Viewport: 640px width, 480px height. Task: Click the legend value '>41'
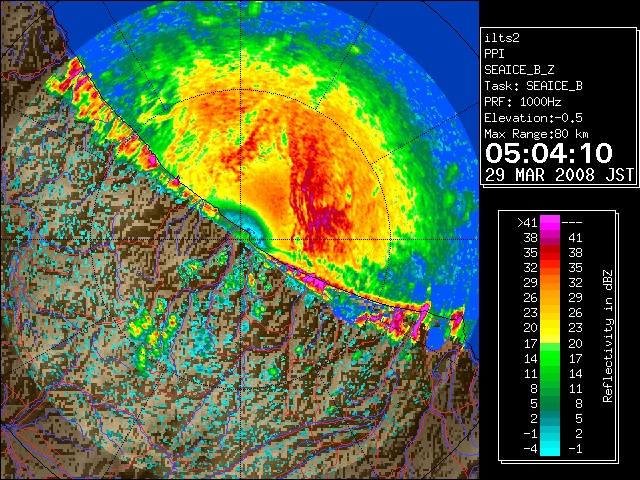click(x=527, y=223)
